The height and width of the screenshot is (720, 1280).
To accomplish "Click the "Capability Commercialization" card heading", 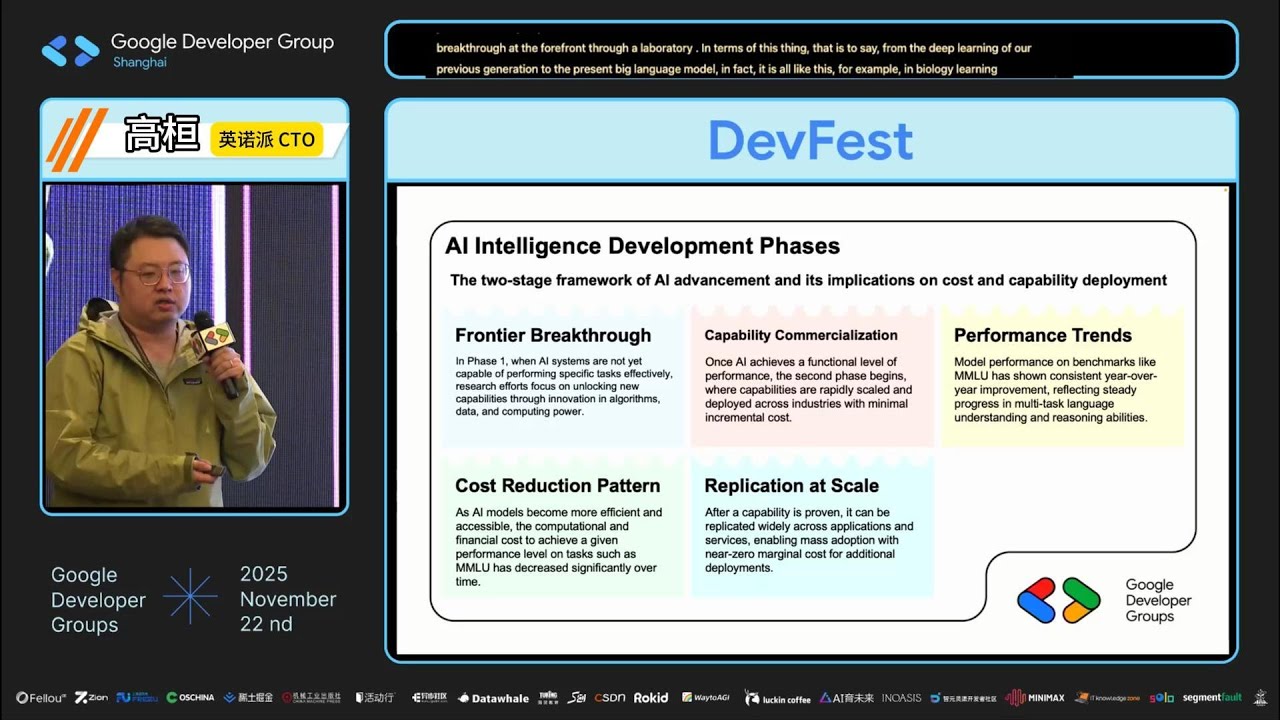I will 801,335.
